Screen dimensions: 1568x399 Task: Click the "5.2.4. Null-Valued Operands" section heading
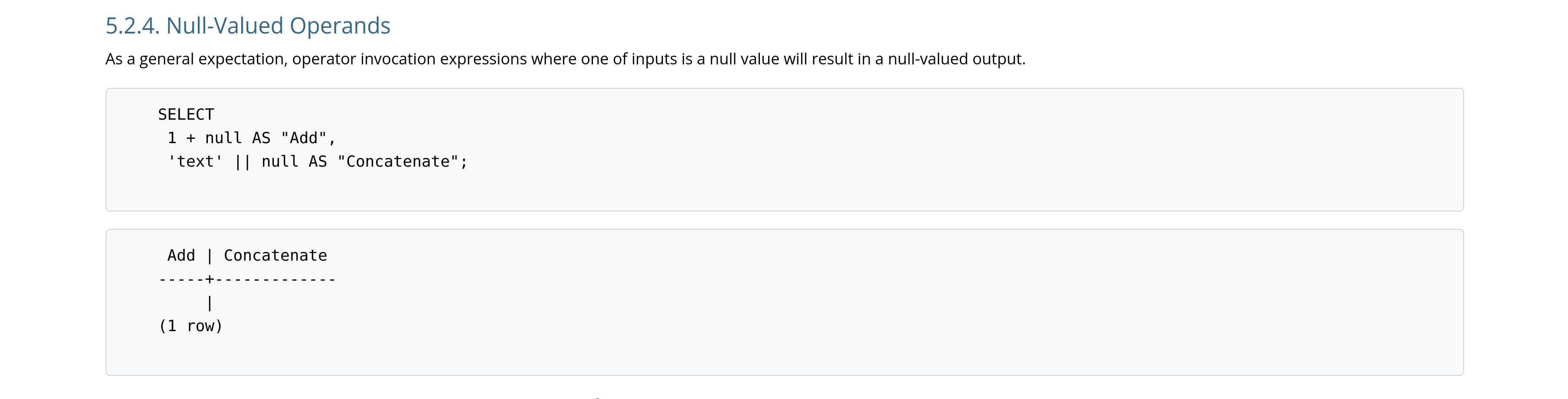248,26
